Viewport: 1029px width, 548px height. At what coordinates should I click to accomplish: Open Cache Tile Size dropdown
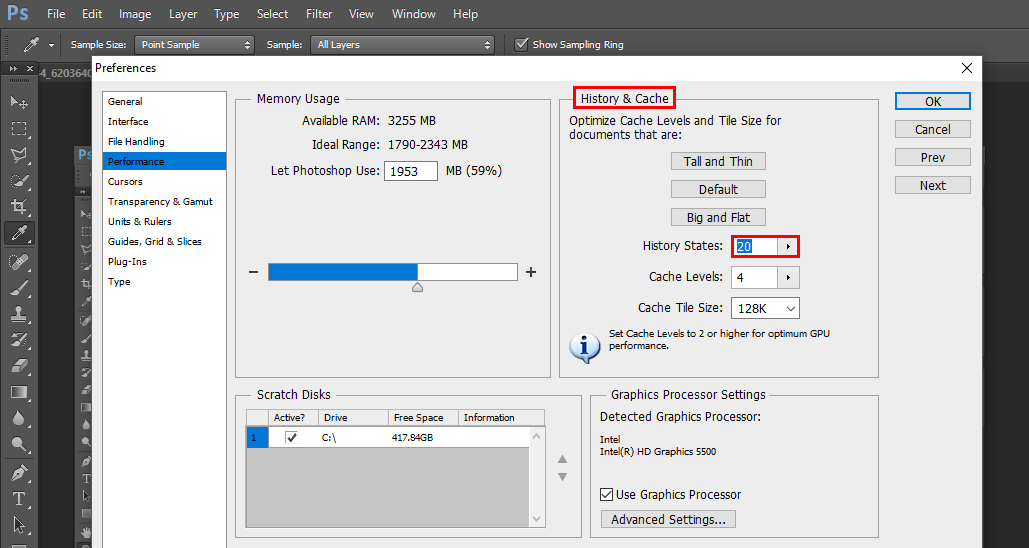pos(765,308)
